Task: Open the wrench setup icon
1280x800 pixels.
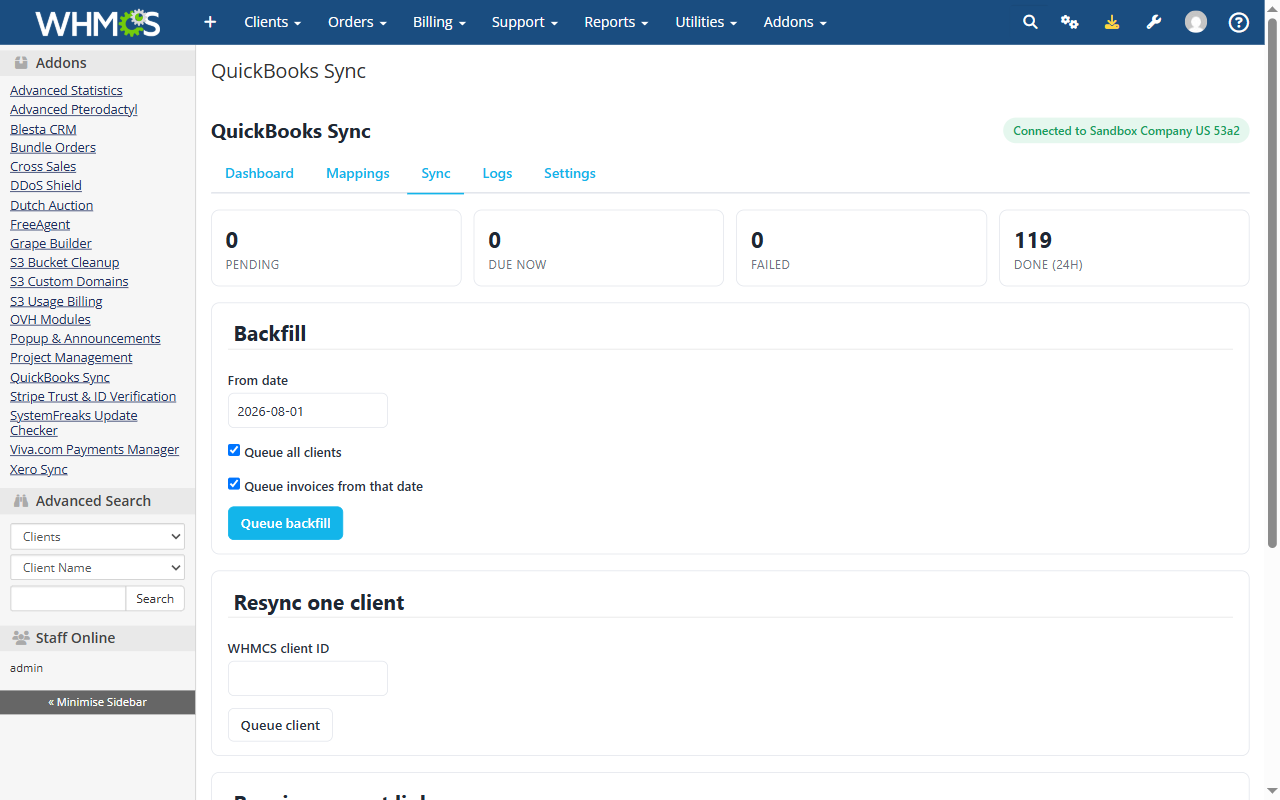Action: (1154, 22)
